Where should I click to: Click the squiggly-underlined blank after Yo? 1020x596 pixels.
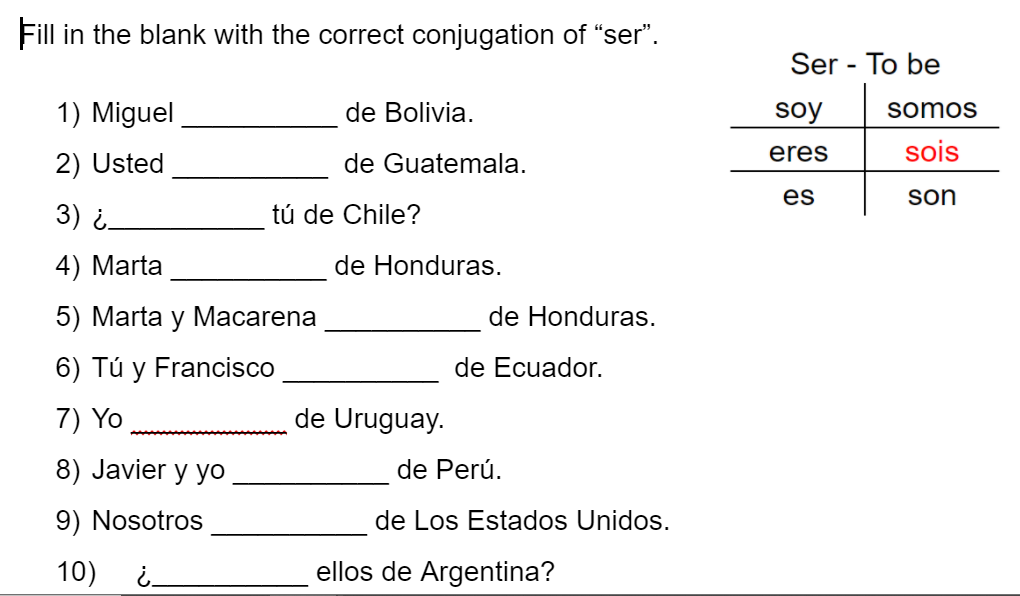pos(209,422)
